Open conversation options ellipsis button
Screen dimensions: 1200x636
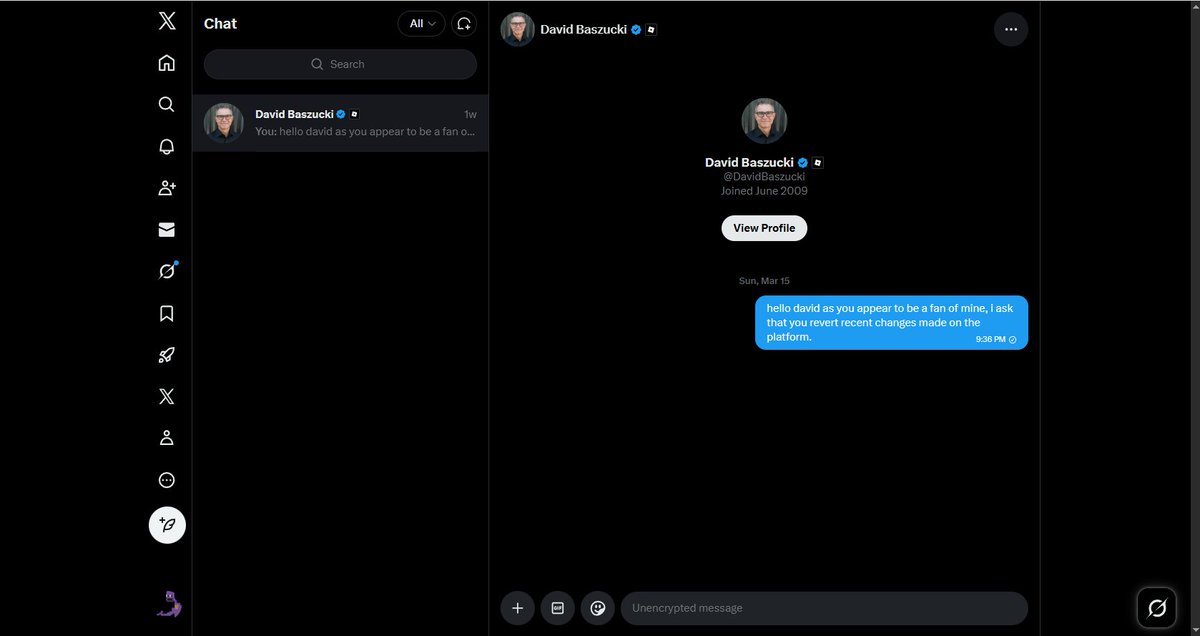pos(1011,29)
